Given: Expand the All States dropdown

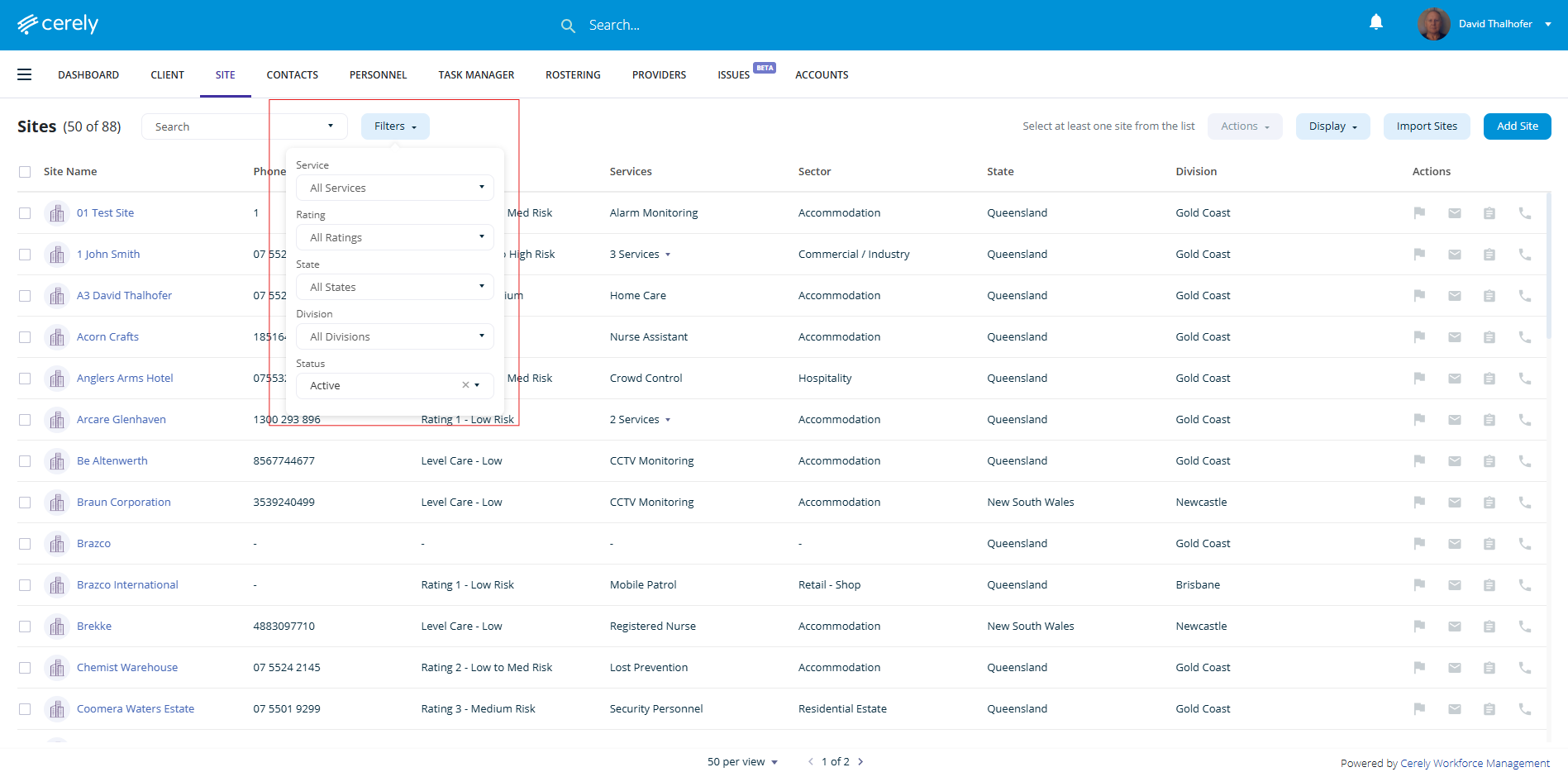Looking at the screenshot, I should [x=395, y=287].
